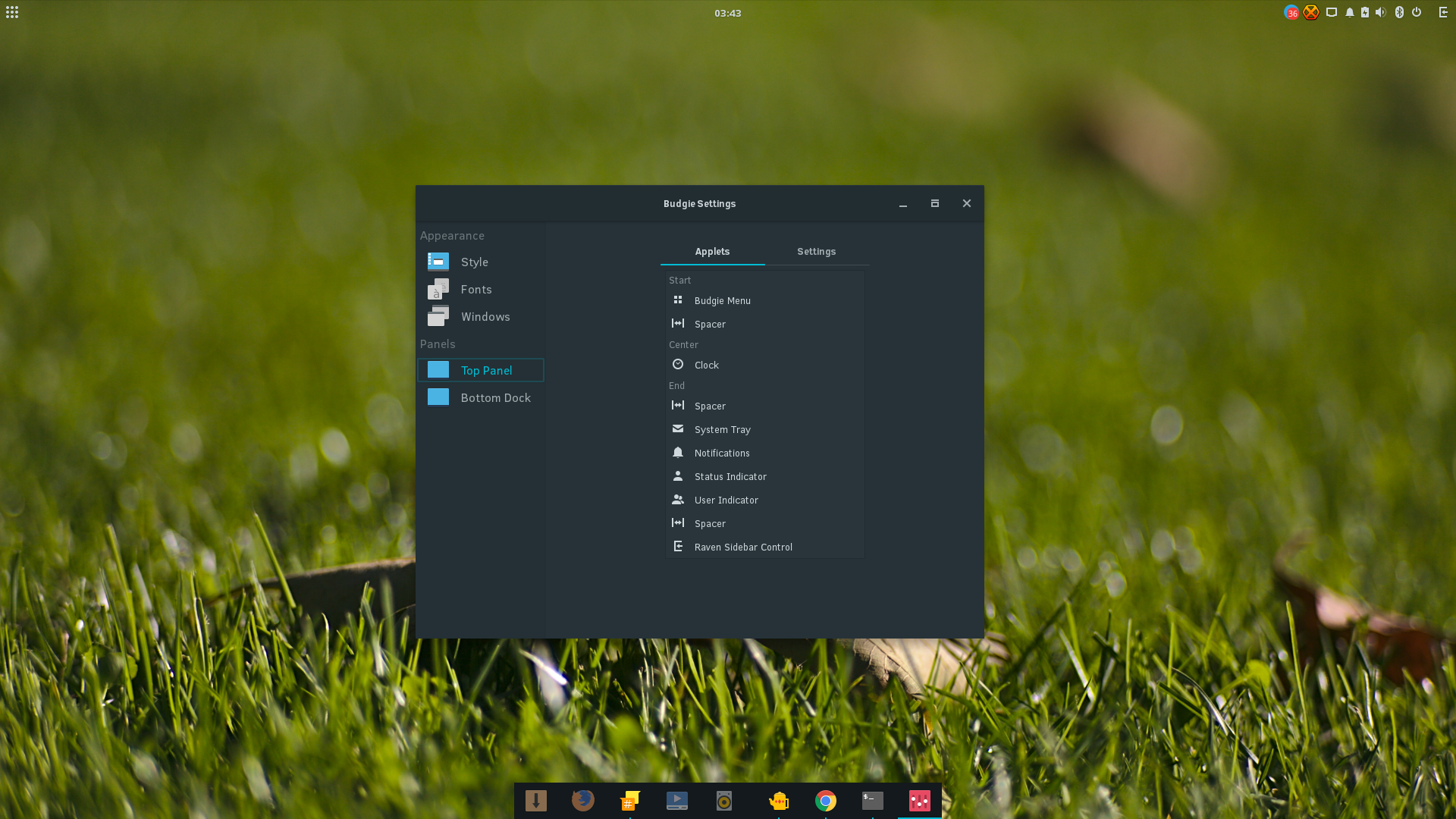Open the Budgie Menu grid icon in top panel
This screenshot has height=819, width=1456.
coord(12,12)
